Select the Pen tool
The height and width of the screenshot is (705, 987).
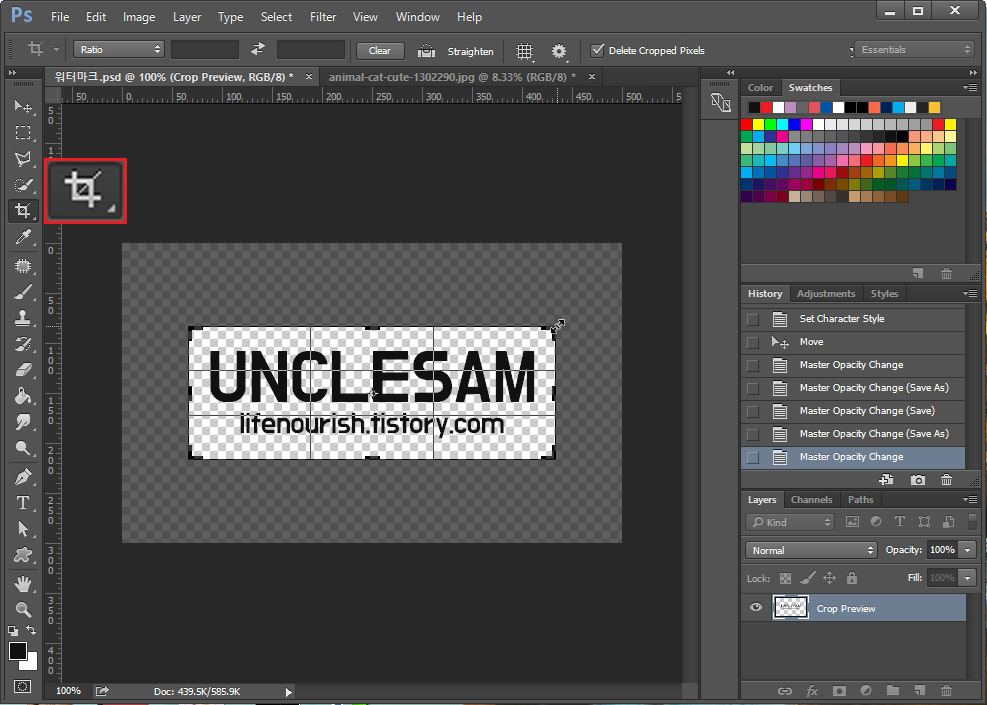coord(23,477)
